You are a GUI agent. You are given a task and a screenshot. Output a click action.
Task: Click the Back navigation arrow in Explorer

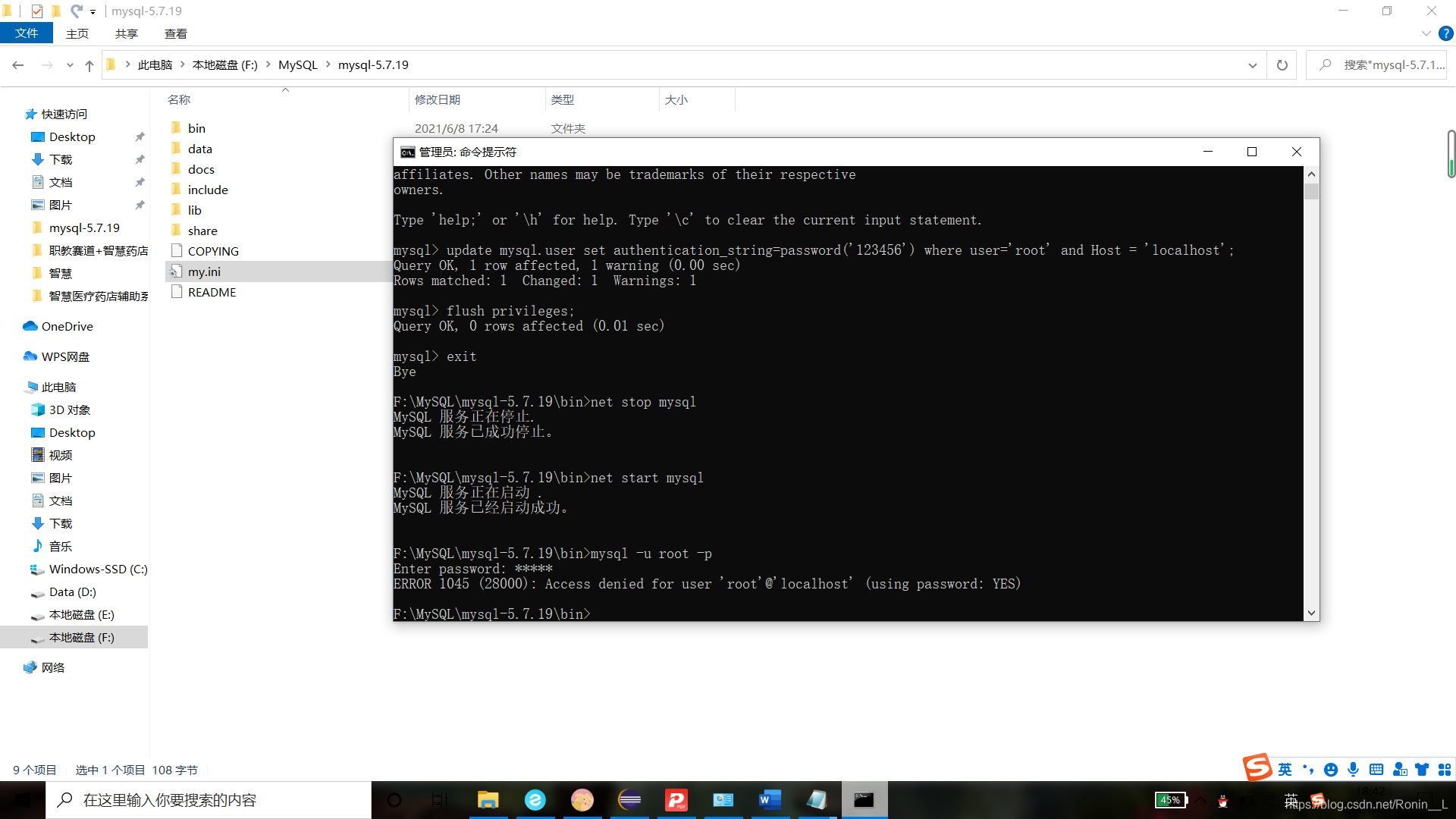click(18, 65)
